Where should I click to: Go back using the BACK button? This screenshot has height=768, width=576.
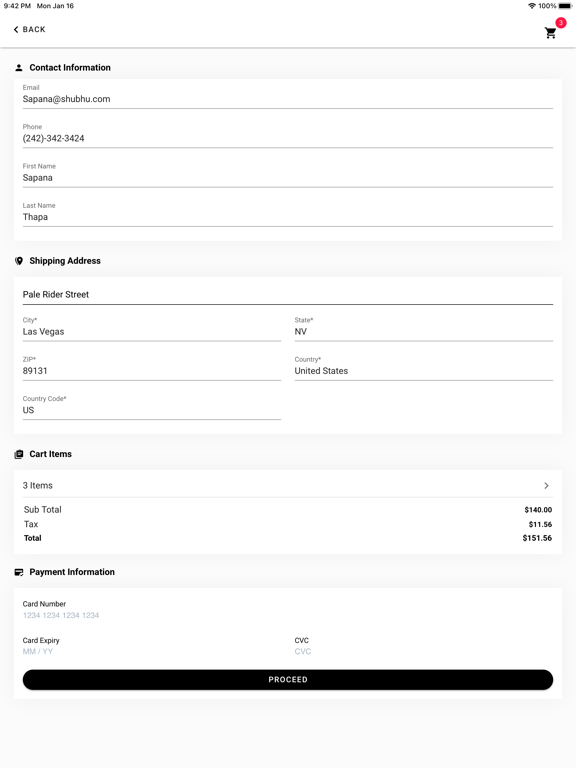tap(29, 29)
